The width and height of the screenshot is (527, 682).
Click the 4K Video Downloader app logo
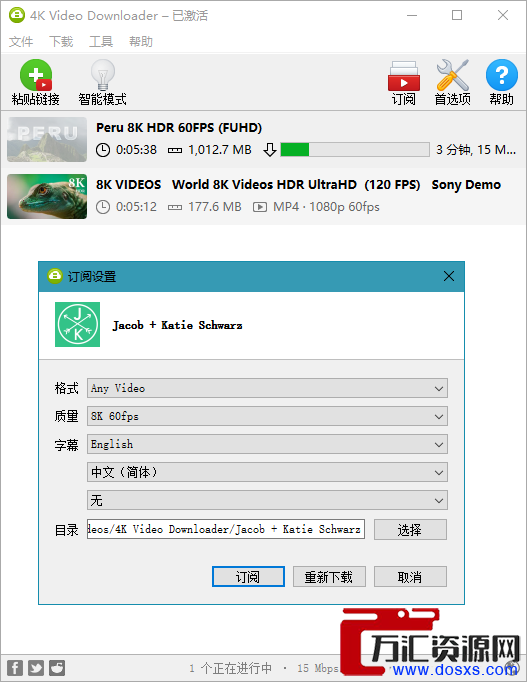(x=17, y=15)
